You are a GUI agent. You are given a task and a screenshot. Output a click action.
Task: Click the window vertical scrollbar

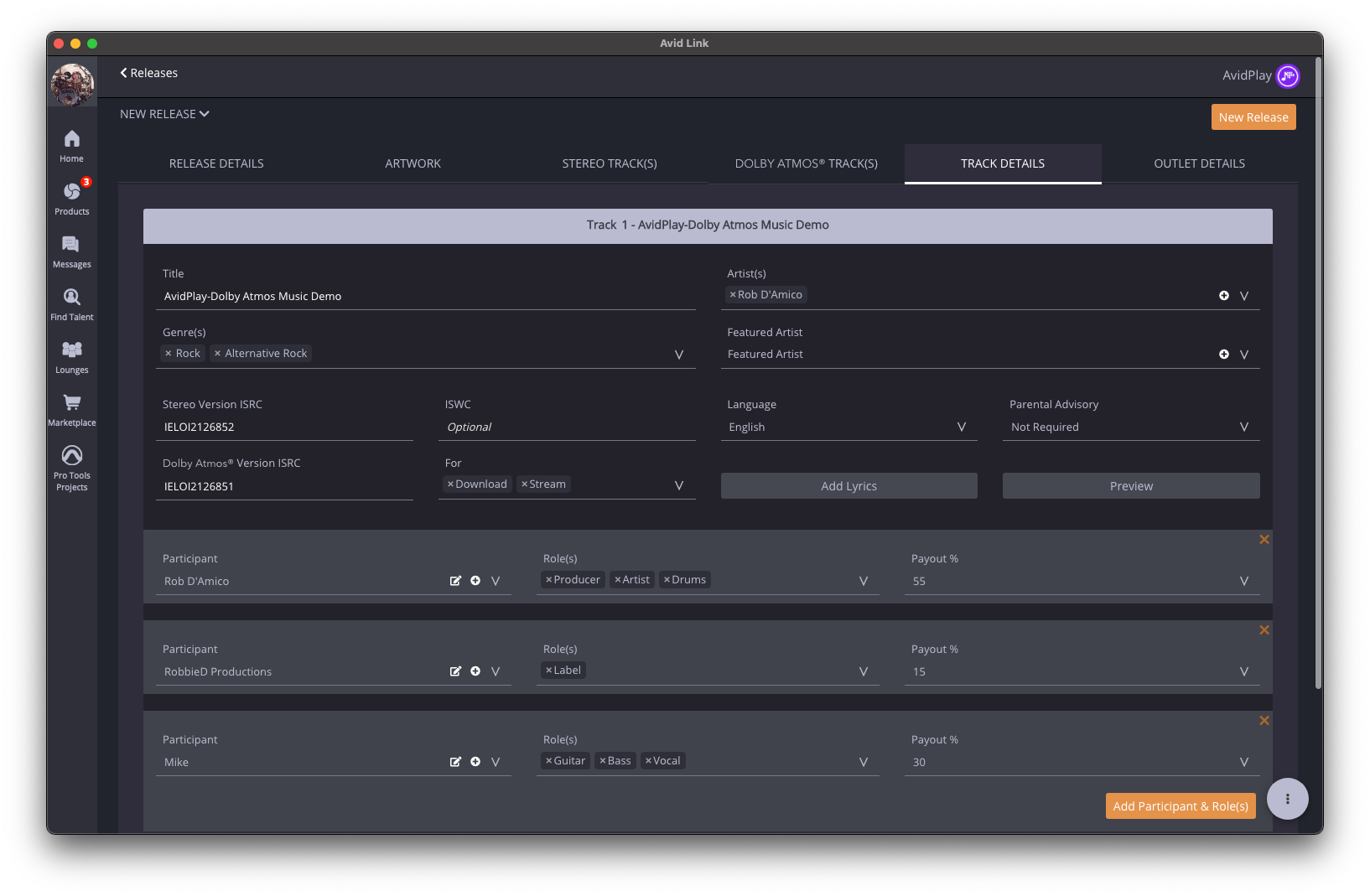point(1318,373)
